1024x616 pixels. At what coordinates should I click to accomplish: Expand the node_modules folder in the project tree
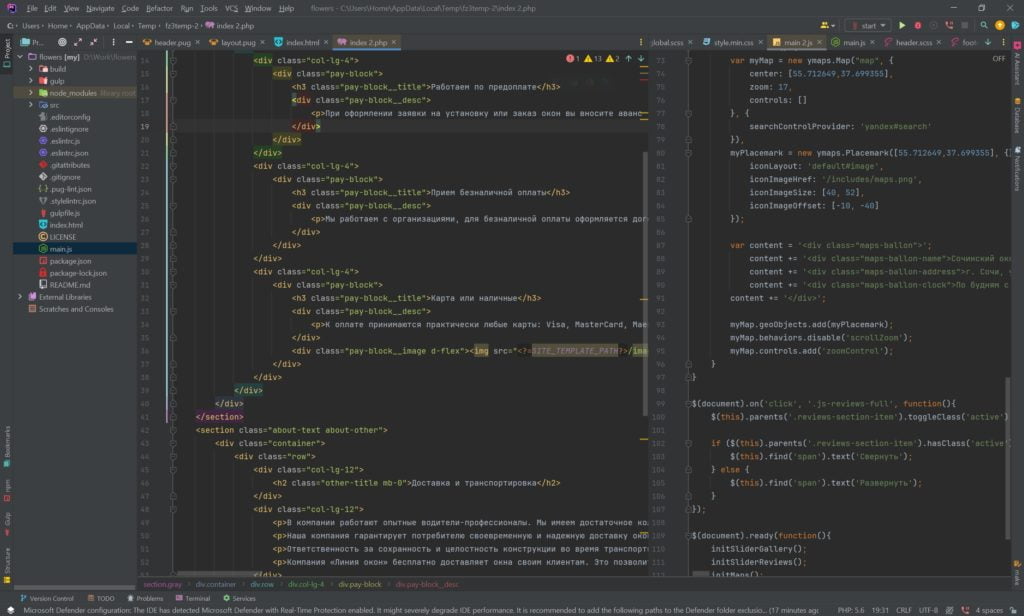(x=31, y=93)
